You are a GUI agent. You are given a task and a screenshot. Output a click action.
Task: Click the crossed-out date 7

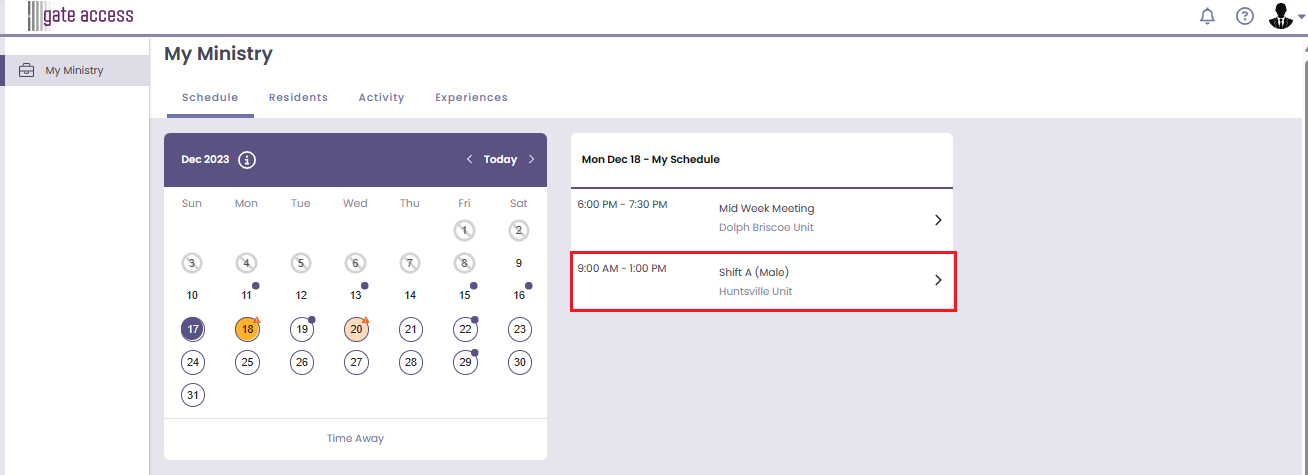coord(410,264)
